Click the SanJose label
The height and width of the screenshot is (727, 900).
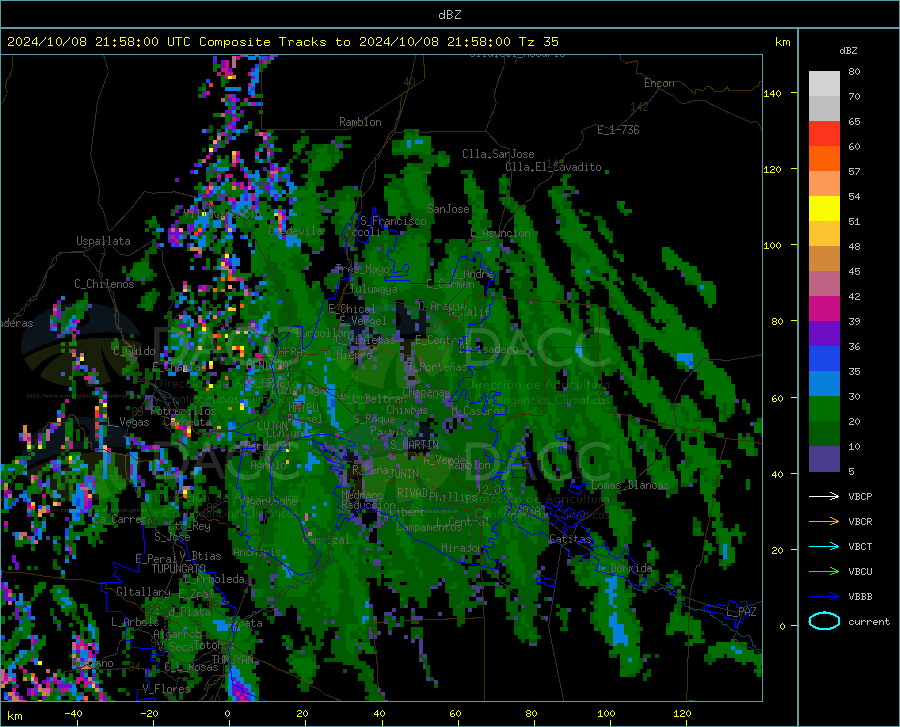448,209
